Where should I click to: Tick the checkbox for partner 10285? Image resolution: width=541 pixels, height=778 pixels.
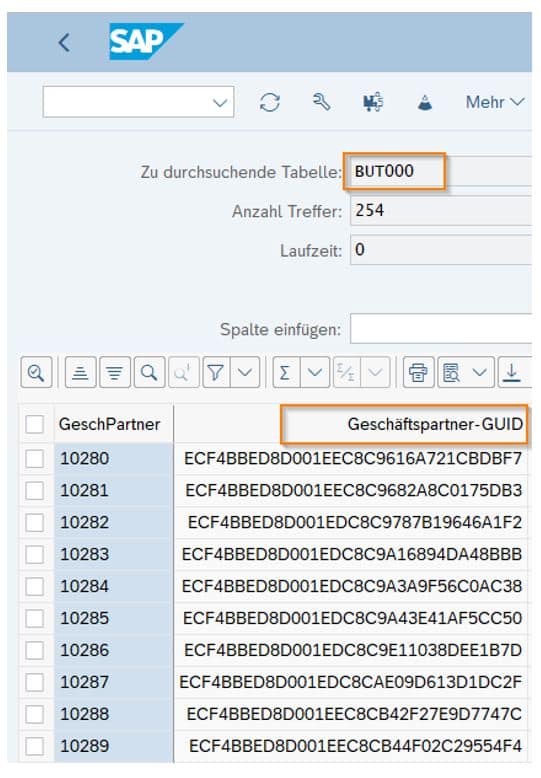(34, 619)
